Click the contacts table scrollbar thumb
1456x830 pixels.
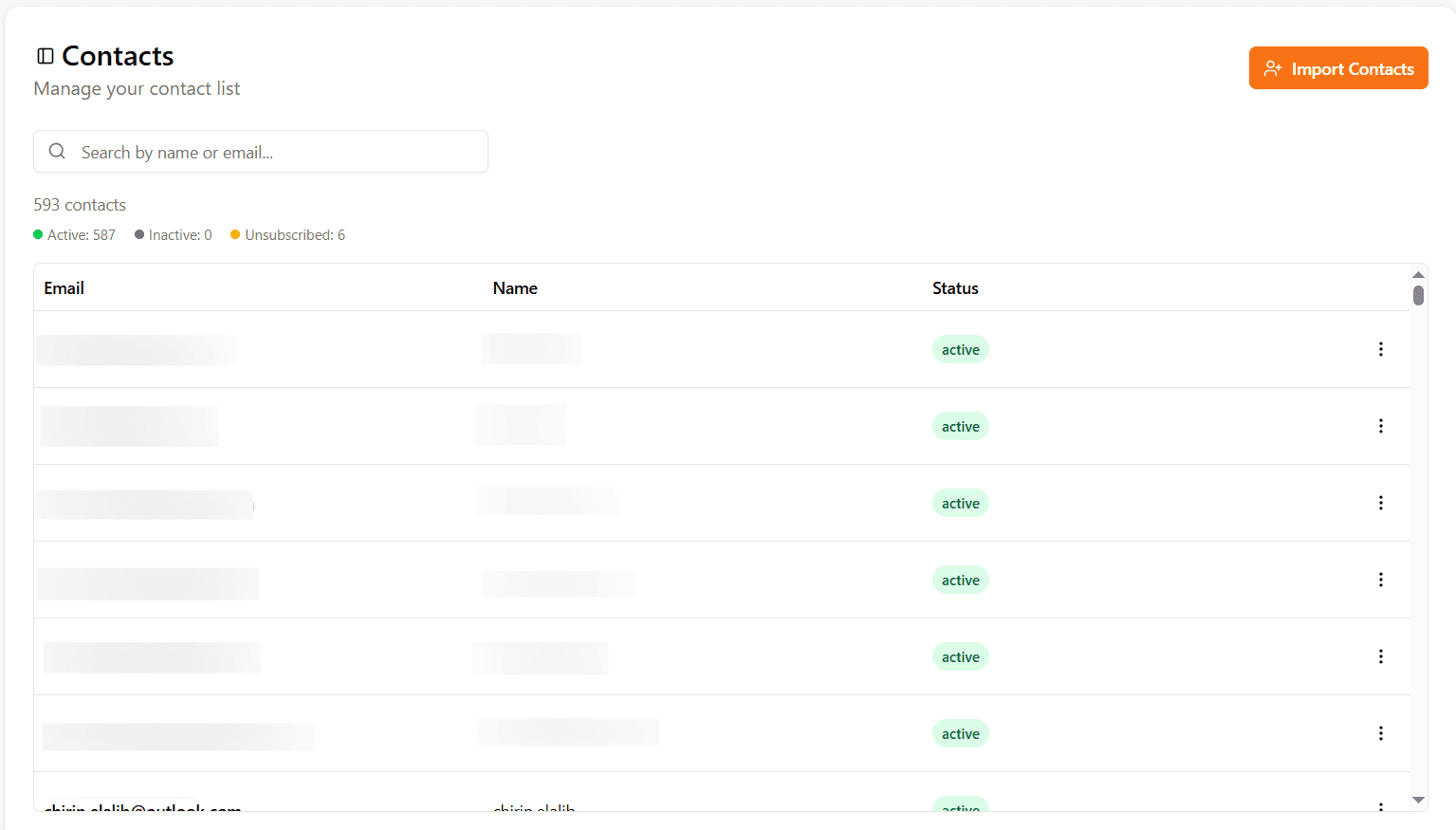(1418, 295)
